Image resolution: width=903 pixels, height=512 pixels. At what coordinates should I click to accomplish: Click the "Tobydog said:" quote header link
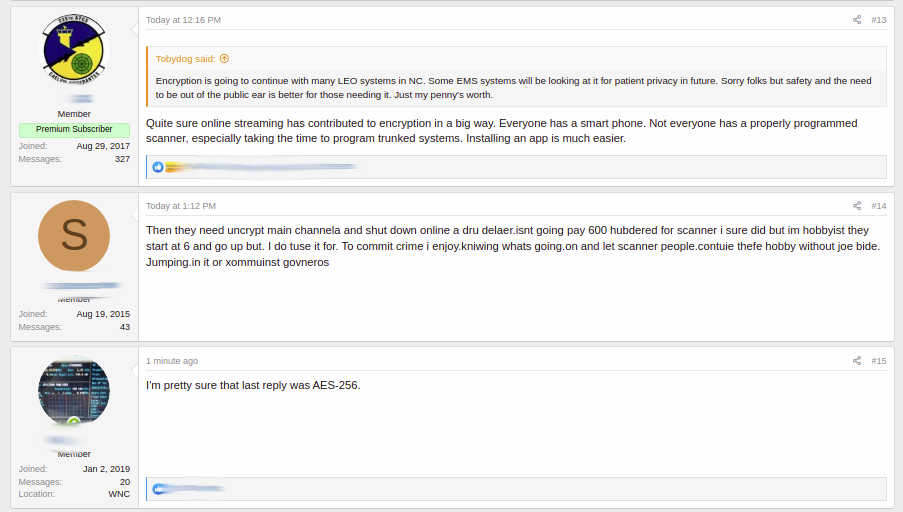(185, 59)
